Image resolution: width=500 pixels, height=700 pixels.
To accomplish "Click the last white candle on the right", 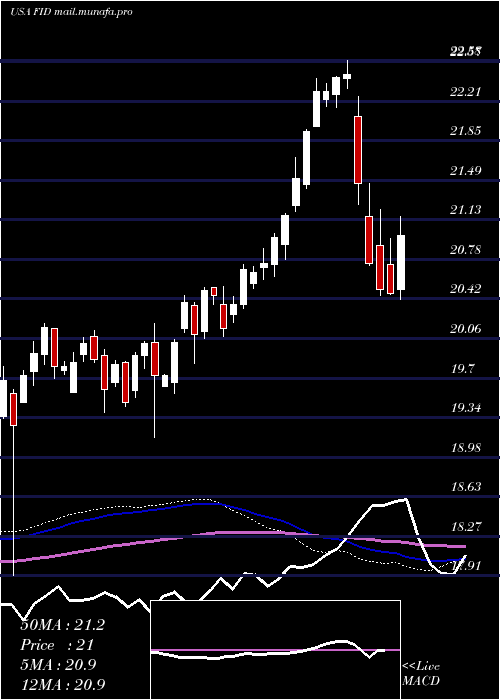I will pos(401,262).
